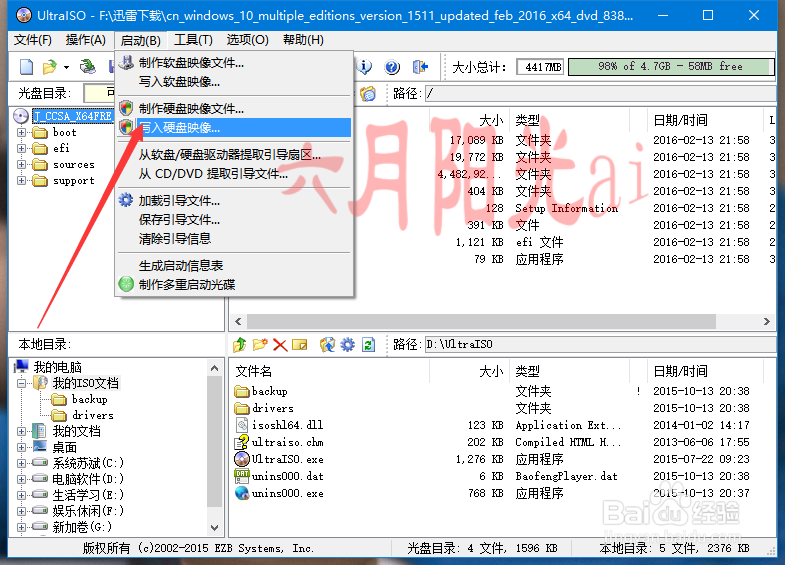
Task: Choose 制作多重启动光碟 menu entry
Action: coord(234,285)
